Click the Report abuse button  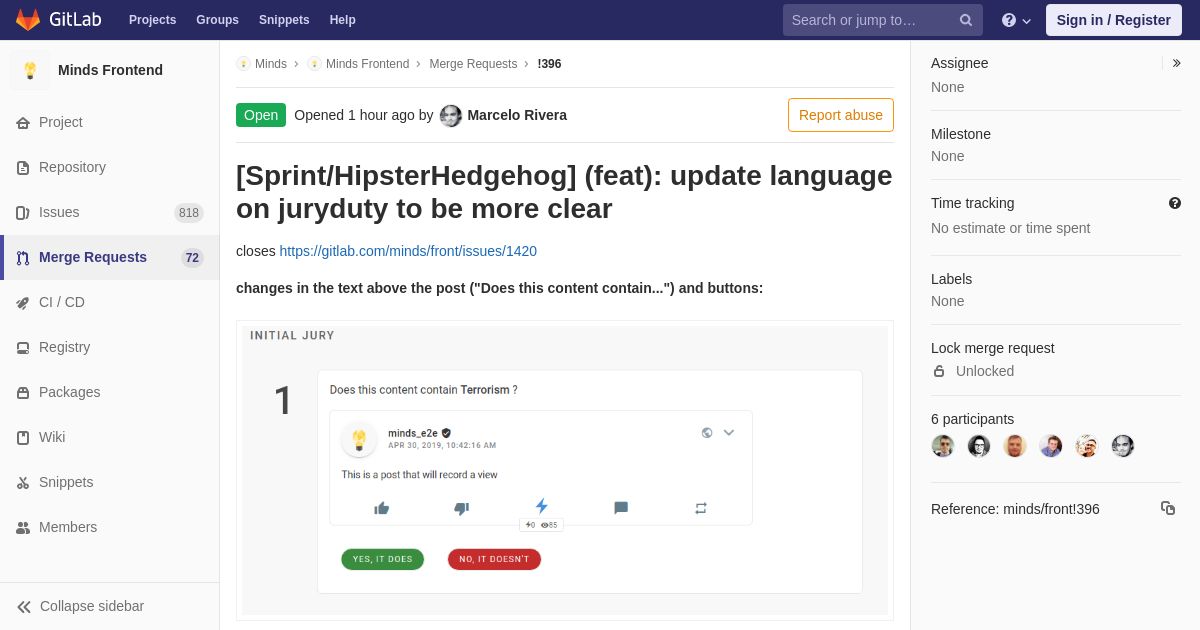coord(841,115)
